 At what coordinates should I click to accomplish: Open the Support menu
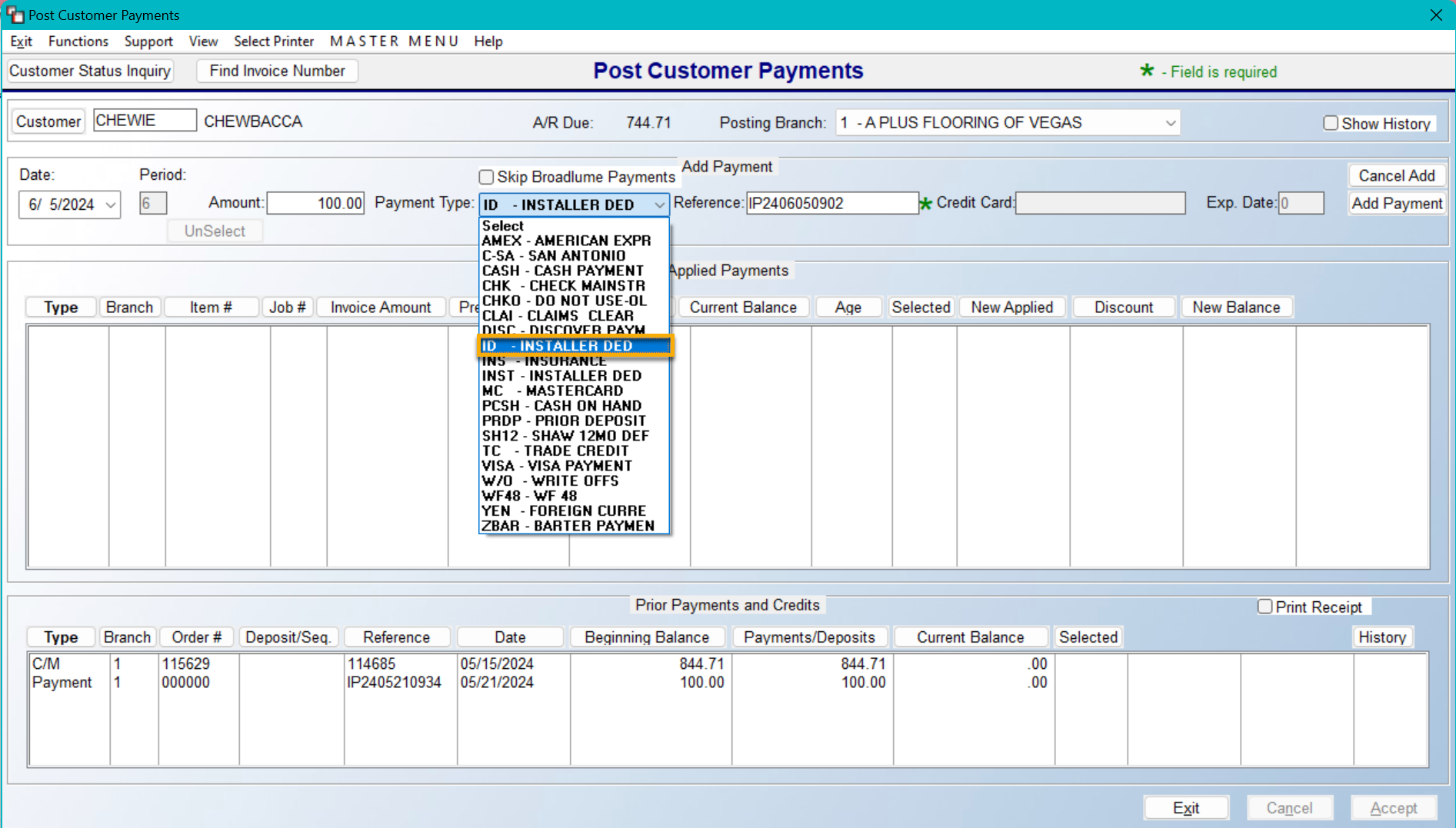(x=148, y=42)
